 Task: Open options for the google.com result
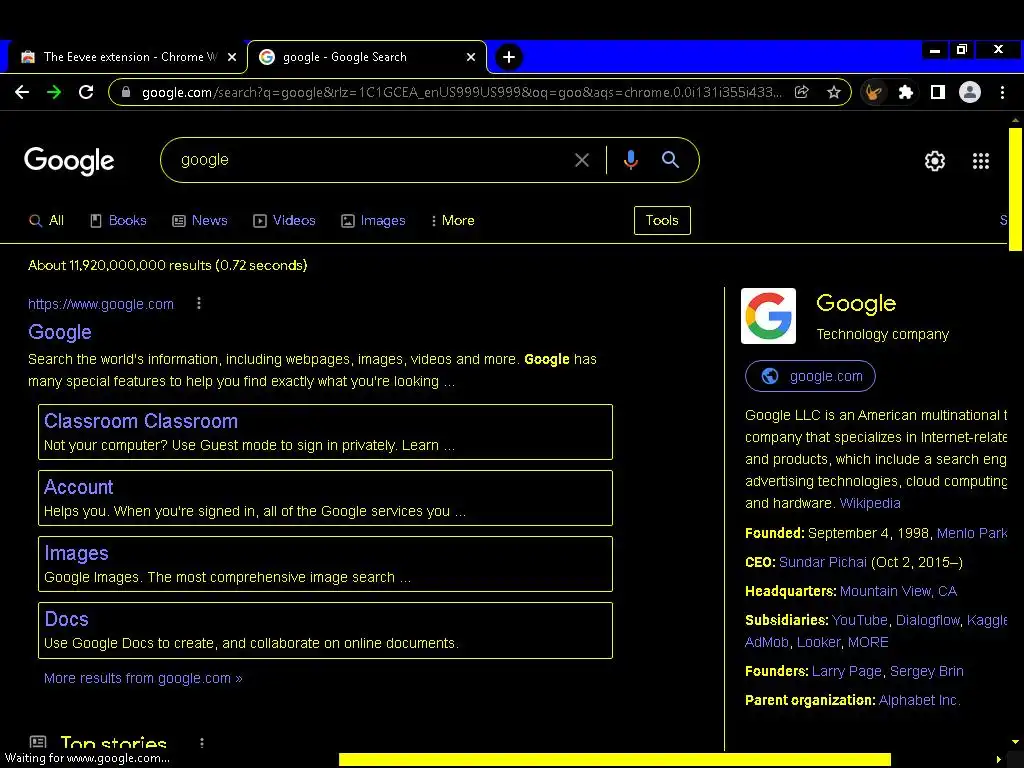pyautogui.click(x=199, y=304)
